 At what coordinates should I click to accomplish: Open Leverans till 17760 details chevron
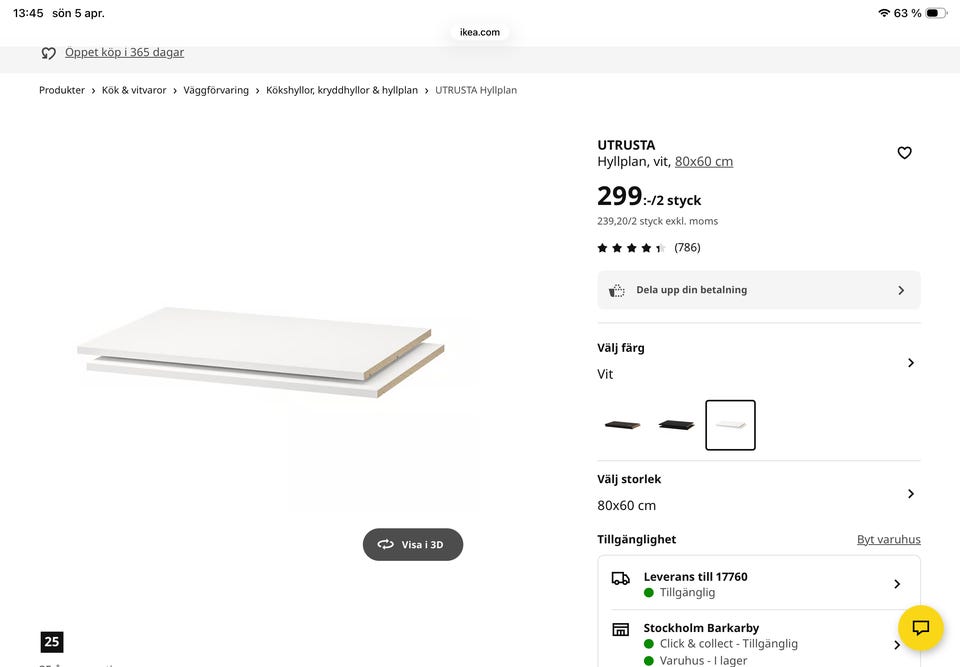pyautogui.click(x=897, y=584)
